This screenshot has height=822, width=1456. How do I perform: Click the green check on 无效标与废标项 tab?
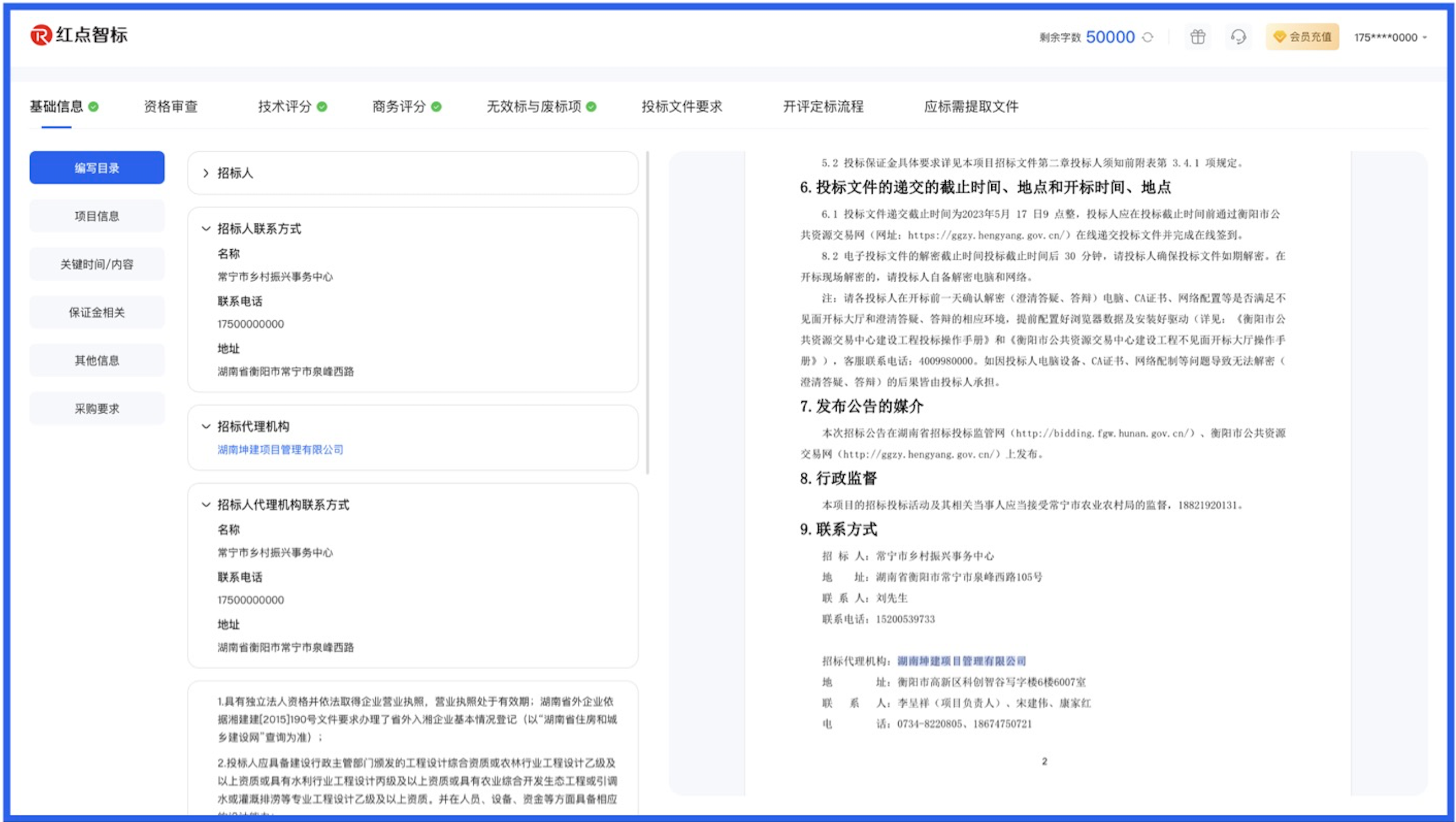(591, 106)
